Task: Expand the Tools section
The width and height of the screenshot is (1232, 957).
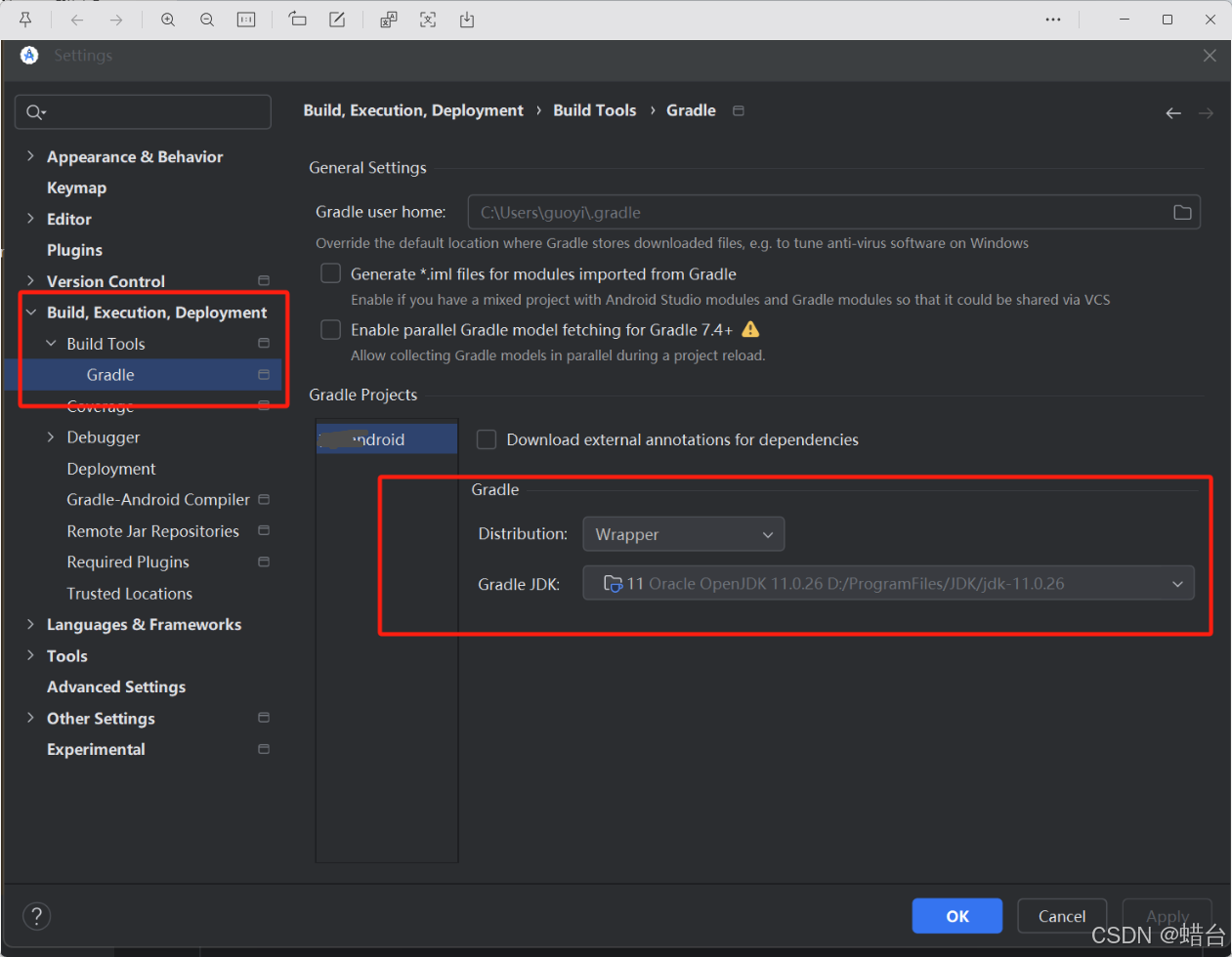Action: (30, 655)
